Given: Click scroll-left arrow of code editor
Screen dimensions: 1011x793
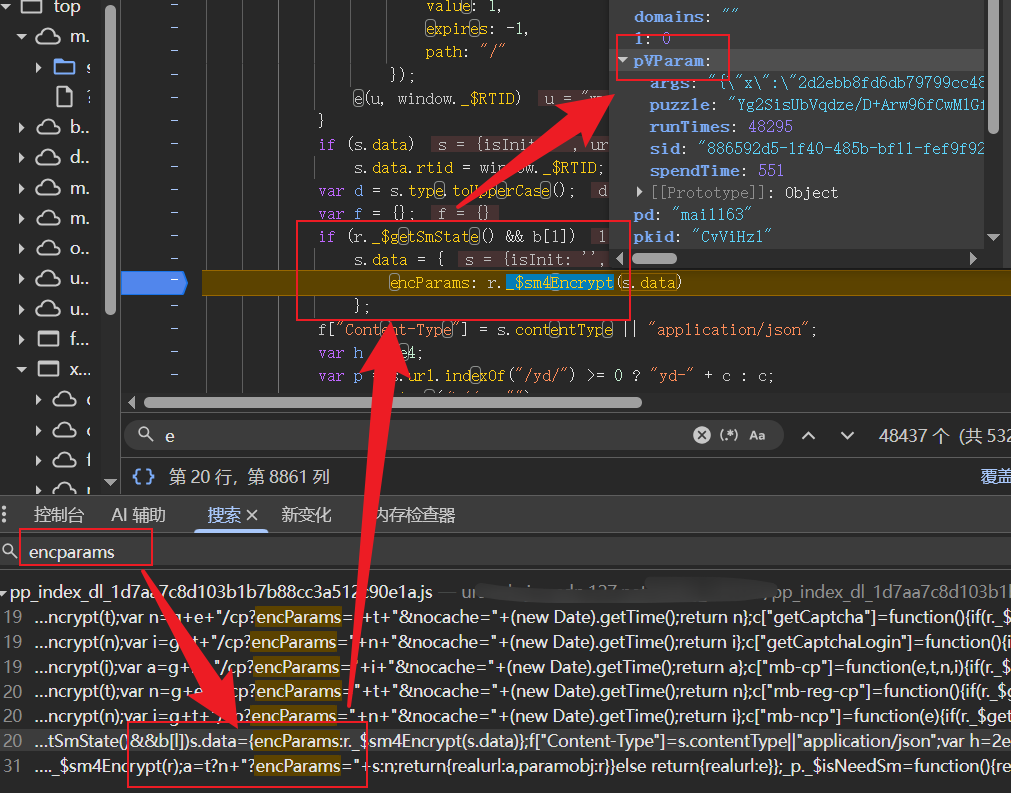Looking at the screenshot, I should pyautogui.click(x=132, y=402).
